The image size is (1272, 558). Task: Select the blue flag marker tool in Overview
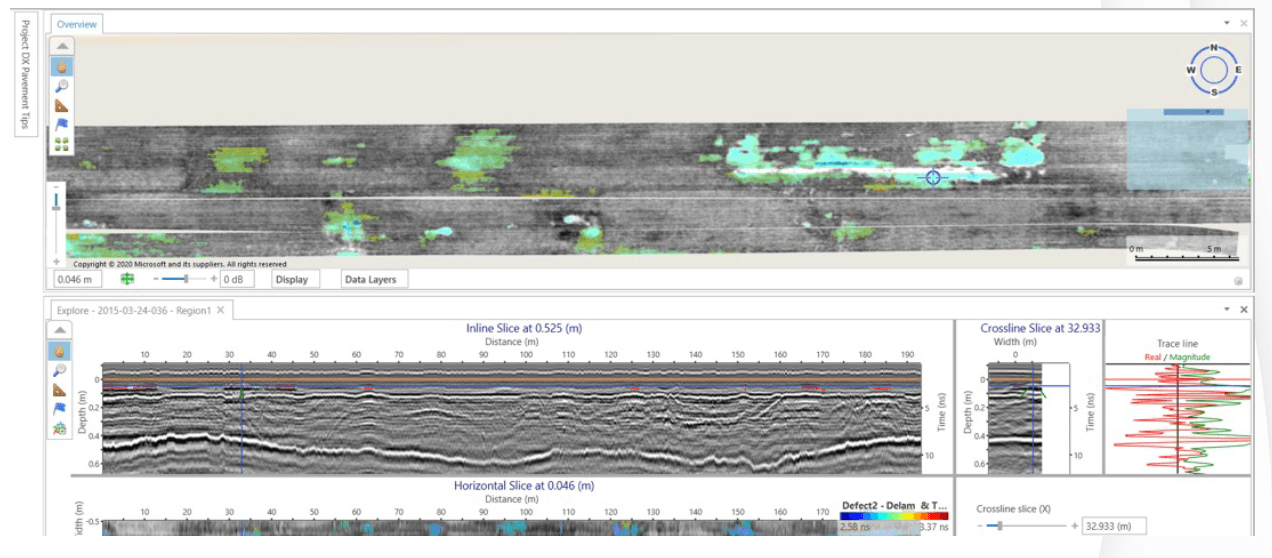(61, 124)
